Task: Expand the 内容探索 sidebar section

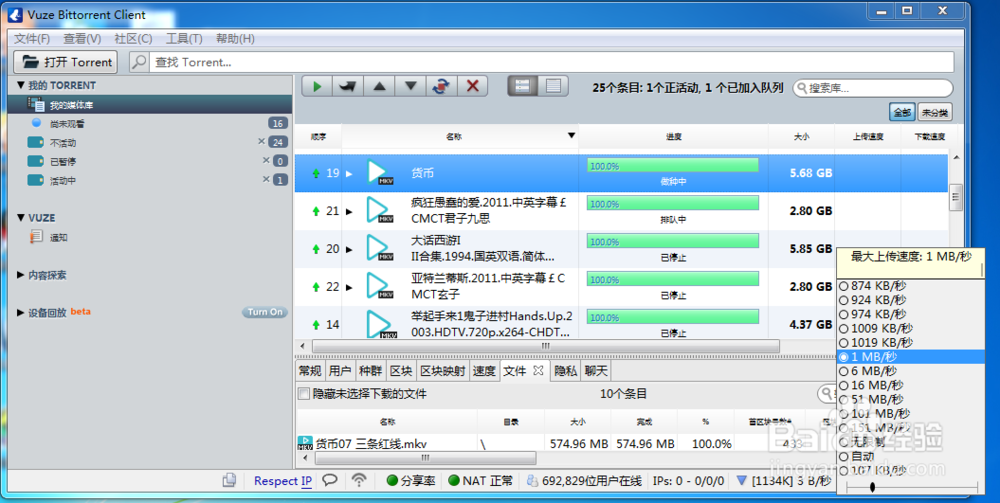Action: coord(20,275)
